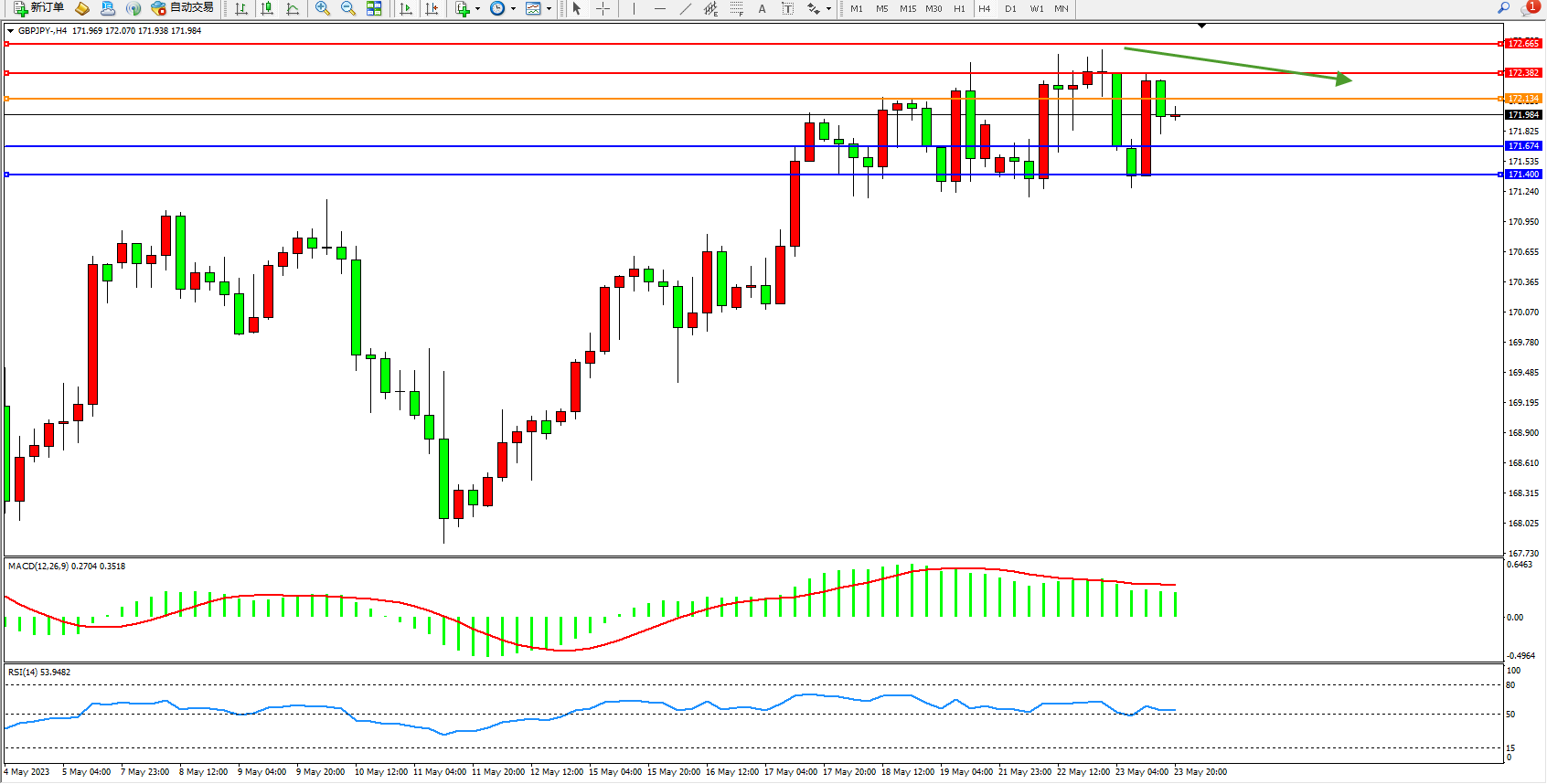Click the green arrow drawn on the chart
This screenshot has height=784, width=1547.
click(x=1234, y=64)
